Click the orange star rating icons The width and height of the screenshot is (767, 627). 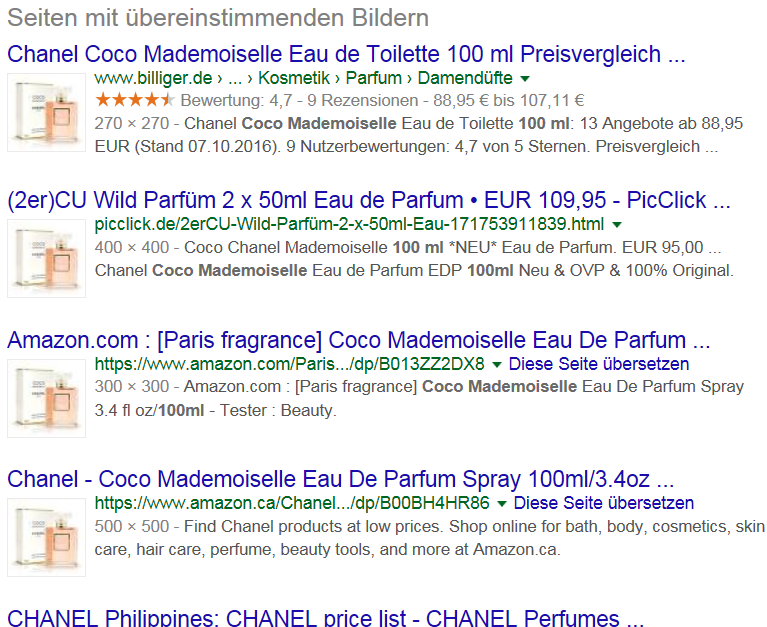[135, 100]
